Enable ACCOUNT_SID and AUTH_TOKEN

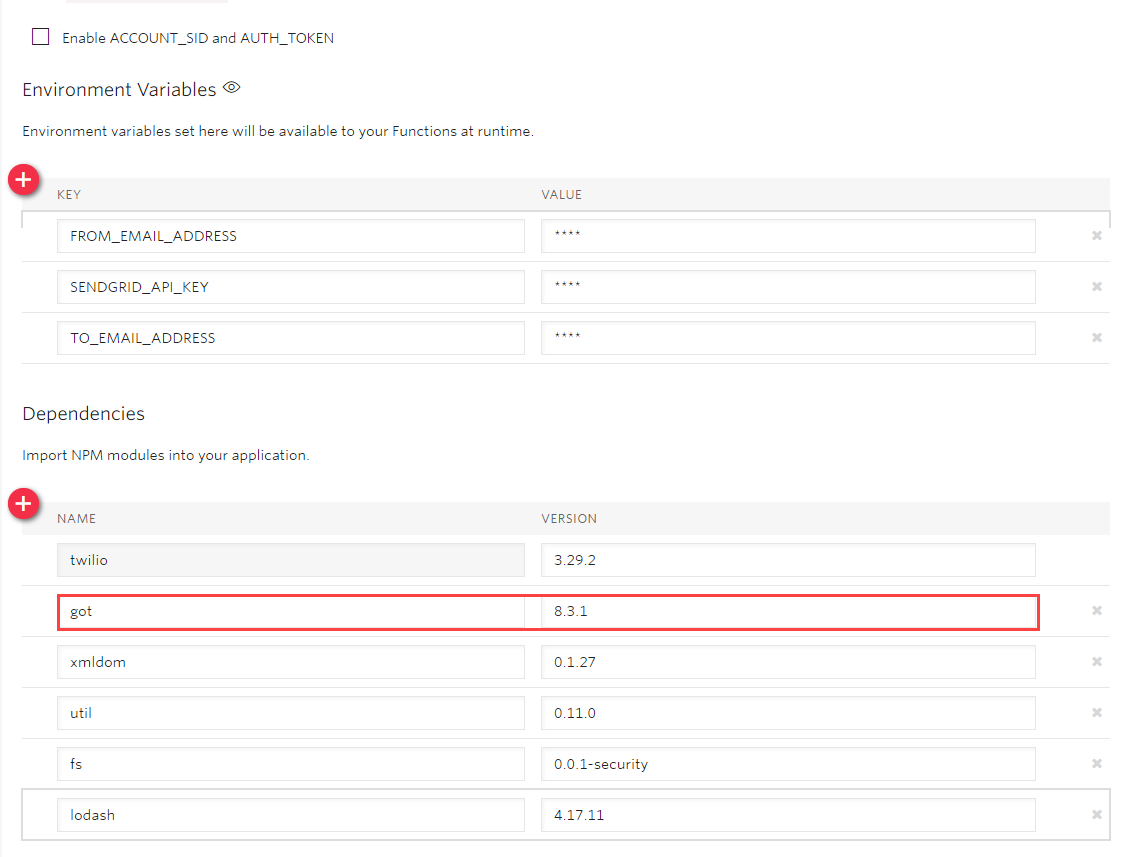click(x=40, y=36)
